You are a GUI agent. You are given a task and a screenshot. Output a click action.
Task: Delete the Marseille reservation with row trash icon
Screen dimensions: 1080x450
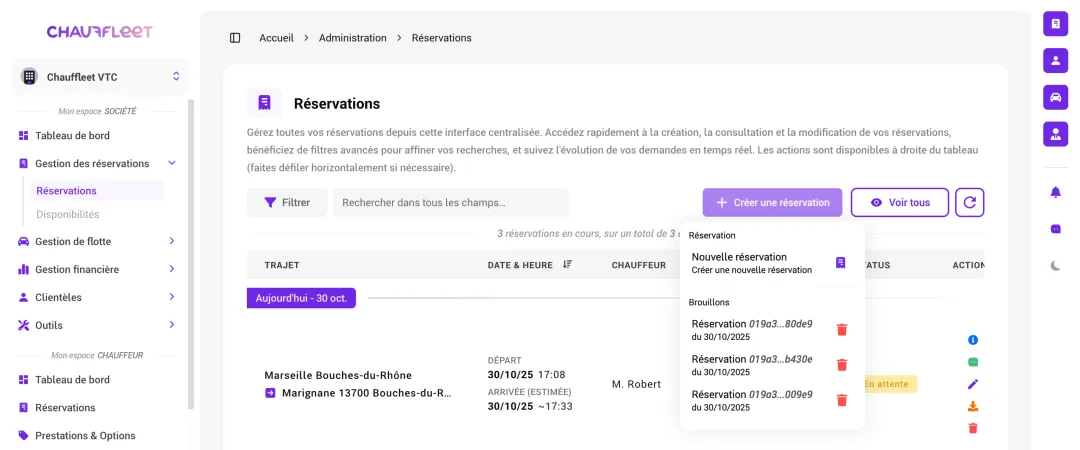(973, 428)
